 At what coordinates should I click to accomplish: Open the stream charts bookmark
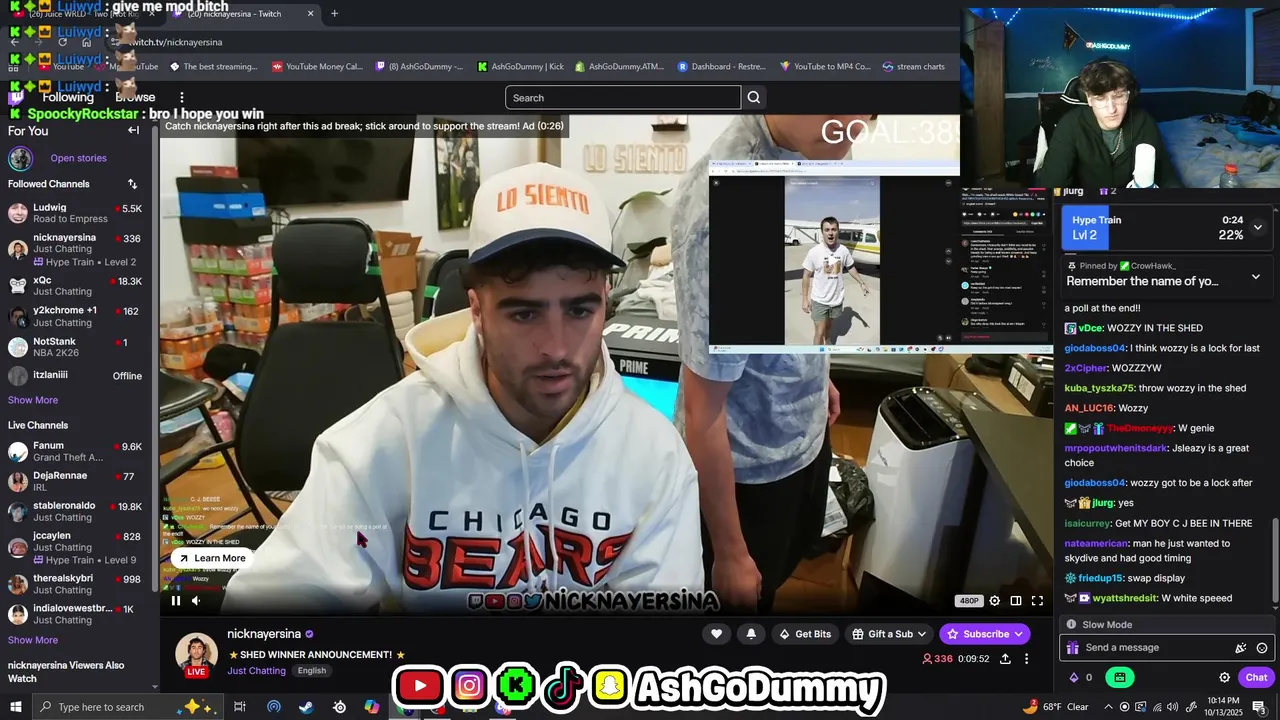pos(913,67)
